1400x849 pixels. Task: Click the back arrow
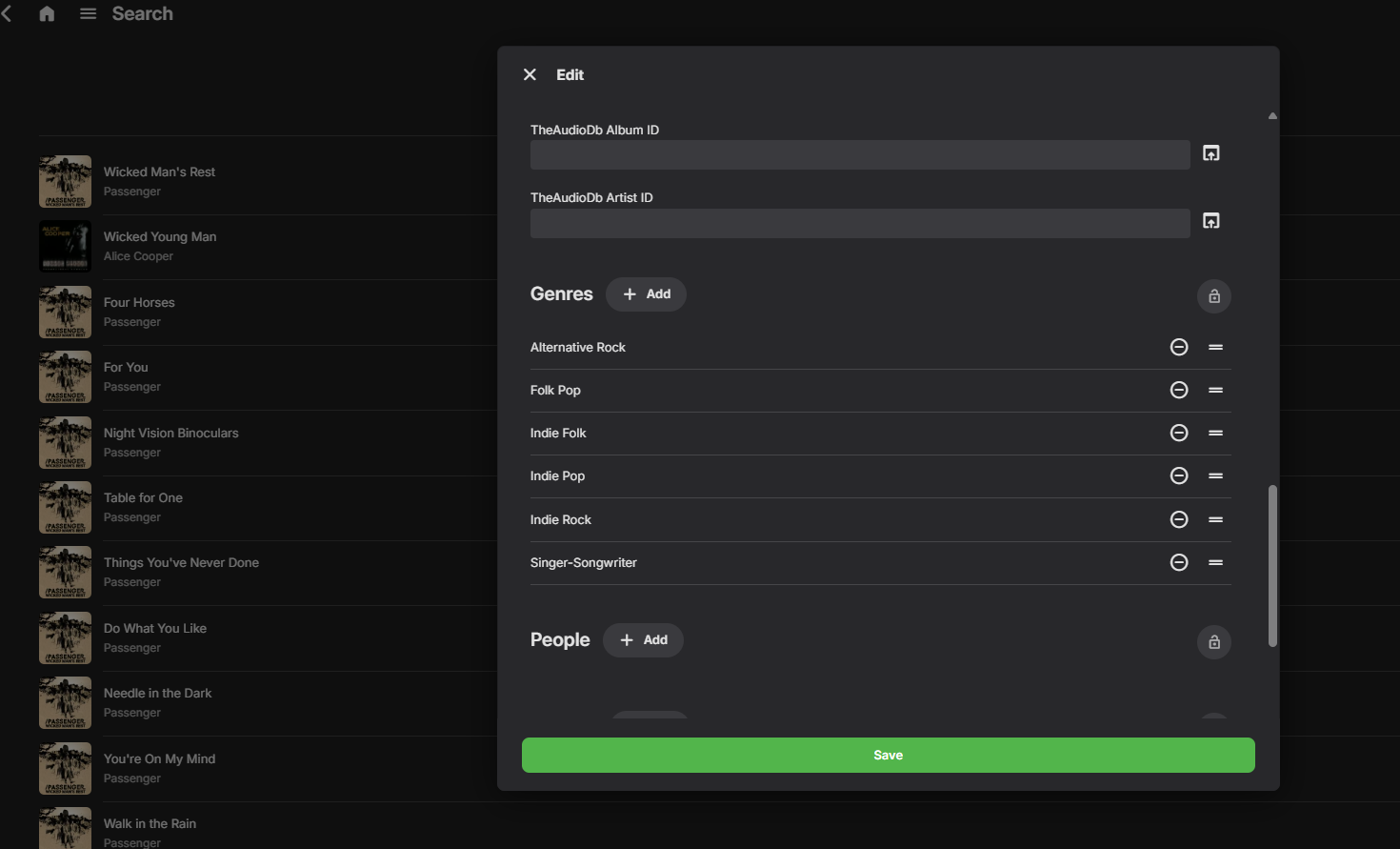point(8,13)
